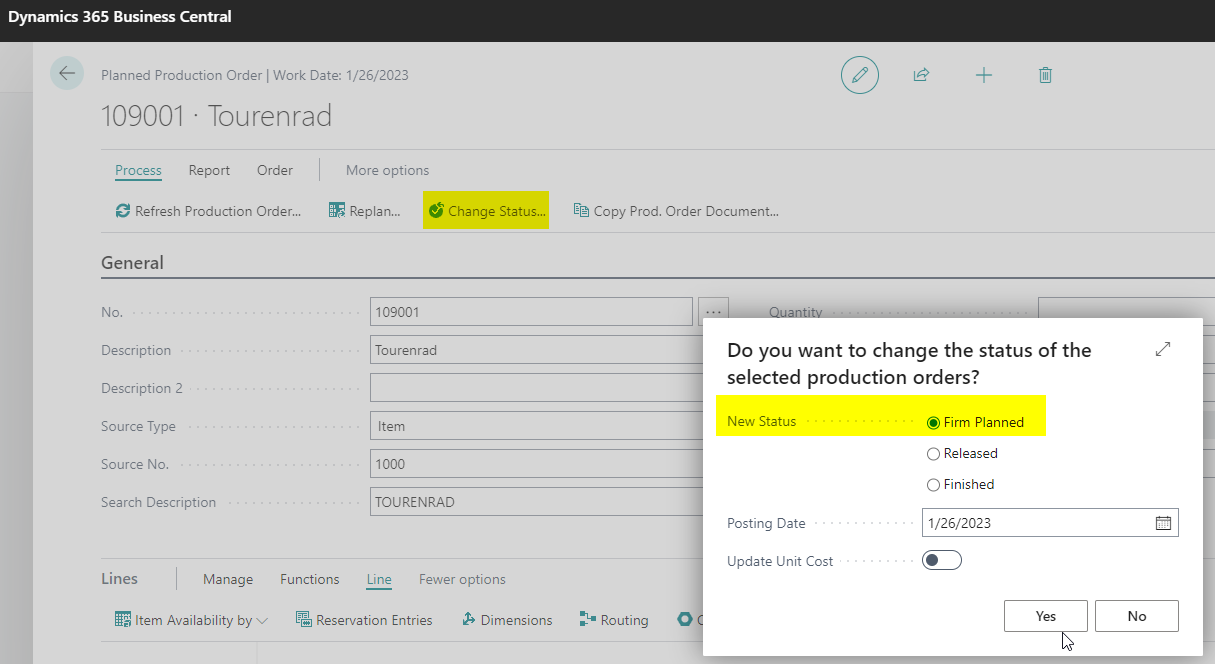
Task: Create new record with plus icon
Action: (984, 75)
